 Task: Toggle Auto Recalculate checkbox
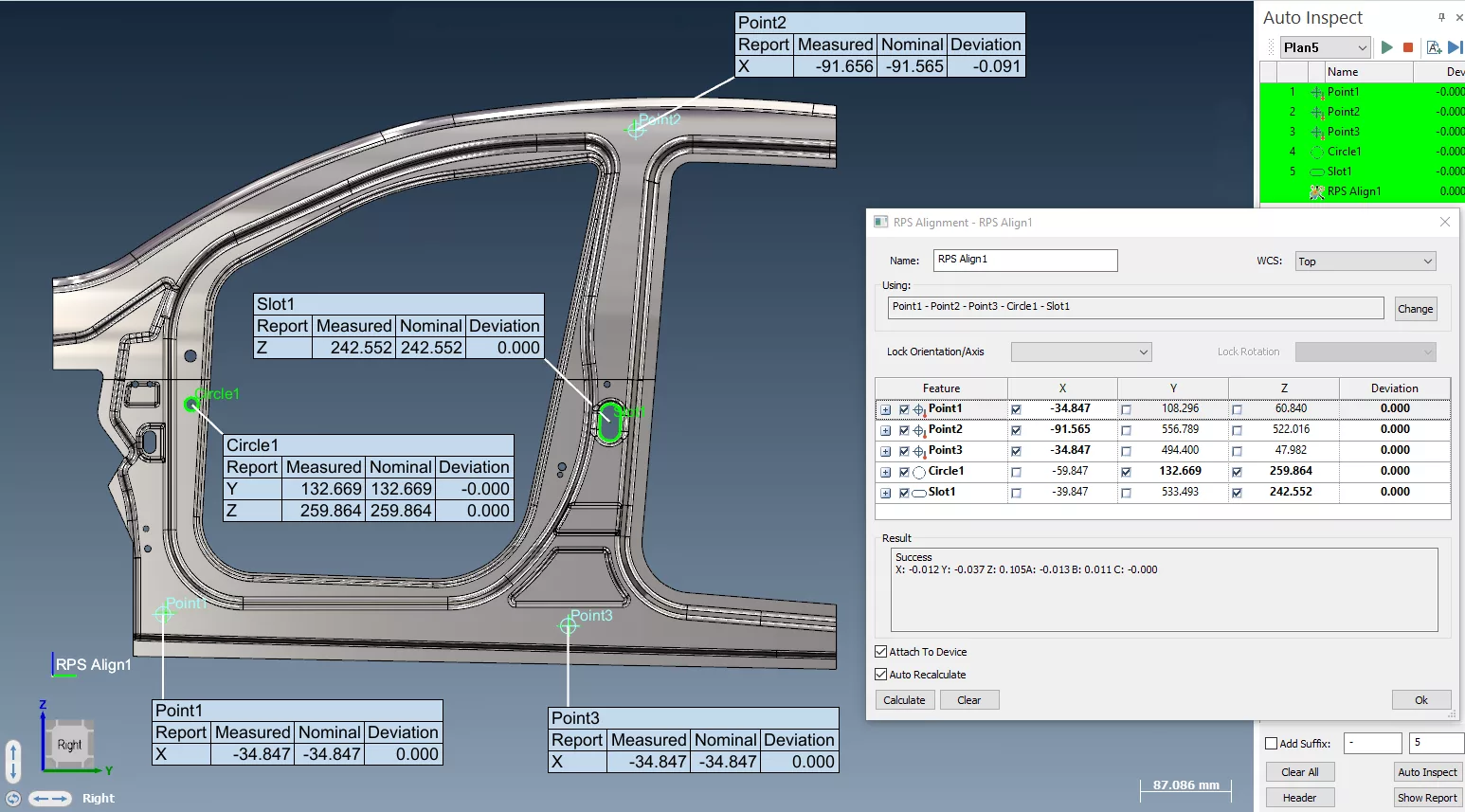point(881,675)
